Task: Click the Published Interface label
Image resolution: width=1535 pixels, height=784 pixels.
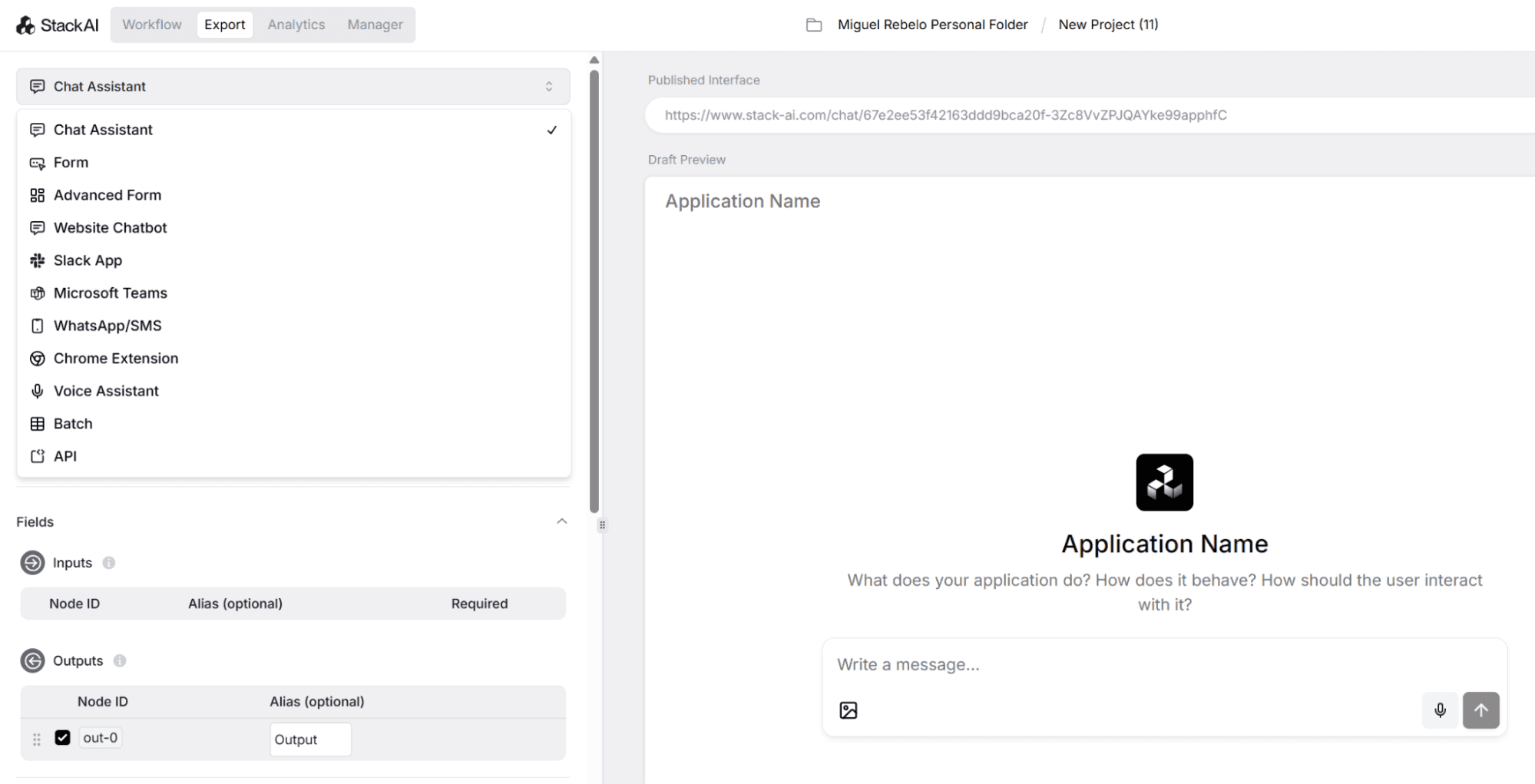Action: coord(704,80)
